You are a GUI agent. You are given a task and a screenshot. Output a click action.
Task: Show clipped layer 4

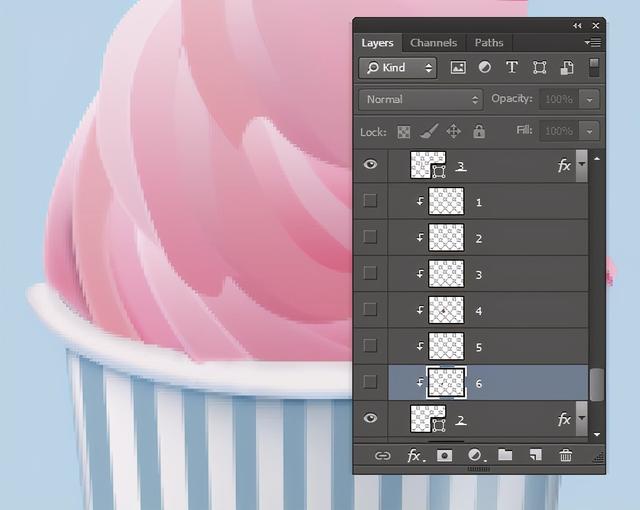point(370,309)
